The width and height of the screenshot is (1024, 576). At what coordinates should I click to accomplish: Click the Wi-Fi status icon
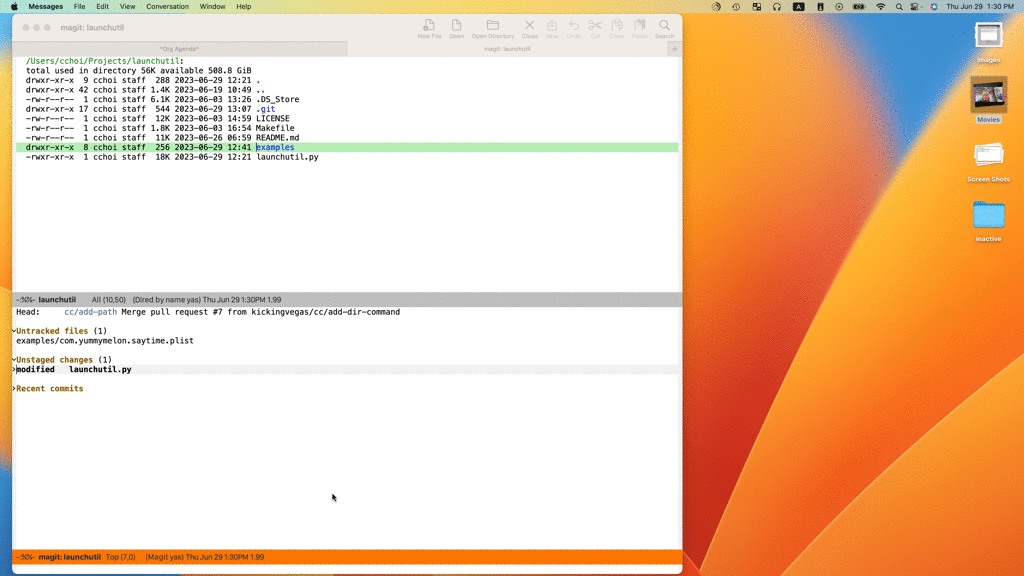click(880, 7)
